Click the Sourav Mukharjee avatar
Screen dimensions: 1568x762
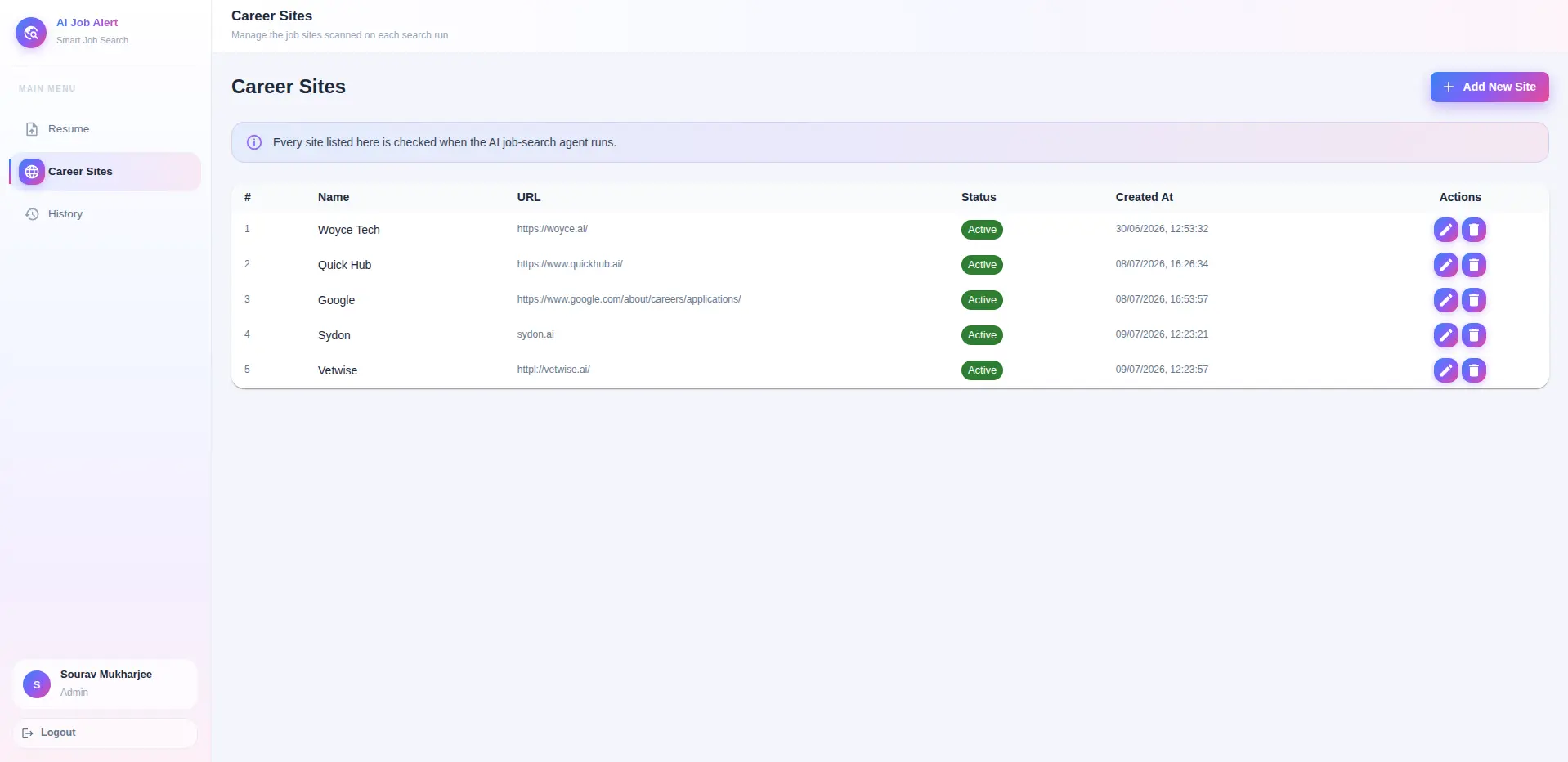[37, 684]
